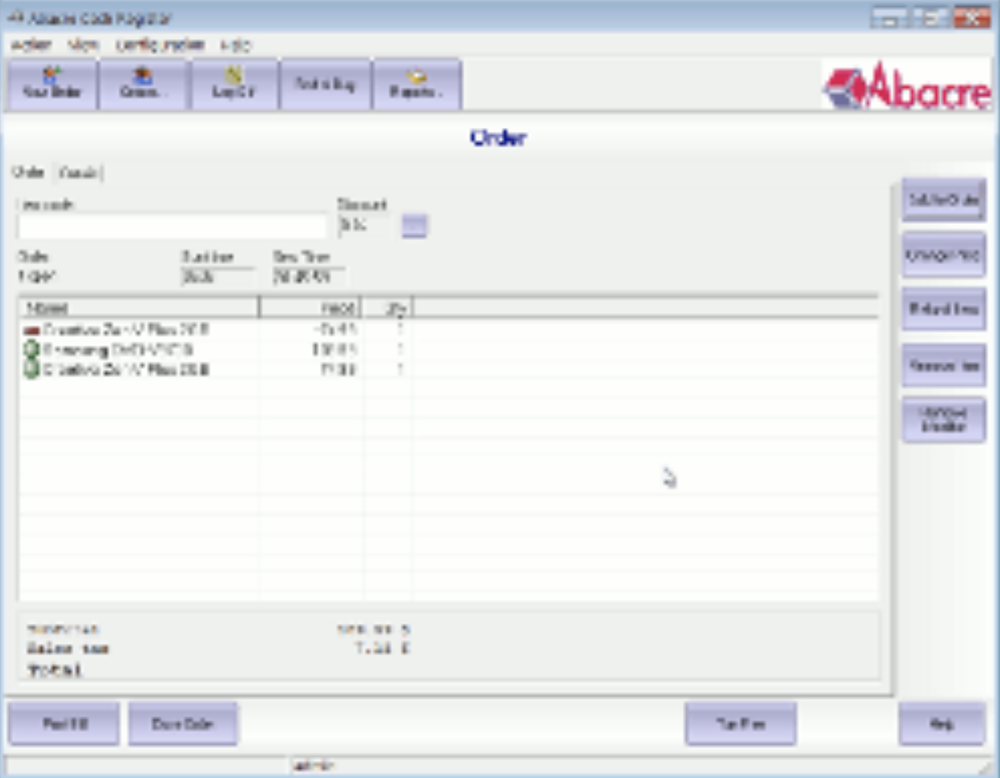Image resolution: width=1000 pixels, height=778 pixels.
Task: Click the Refund Item button
Action: pyautogui.click(x=943, y=309)
